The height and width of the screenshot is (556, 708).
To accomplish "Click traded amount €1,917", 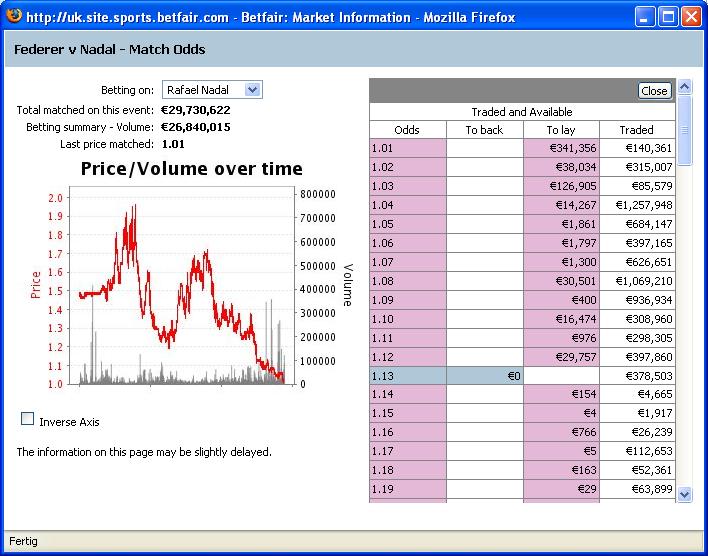I will coord(637,413).
